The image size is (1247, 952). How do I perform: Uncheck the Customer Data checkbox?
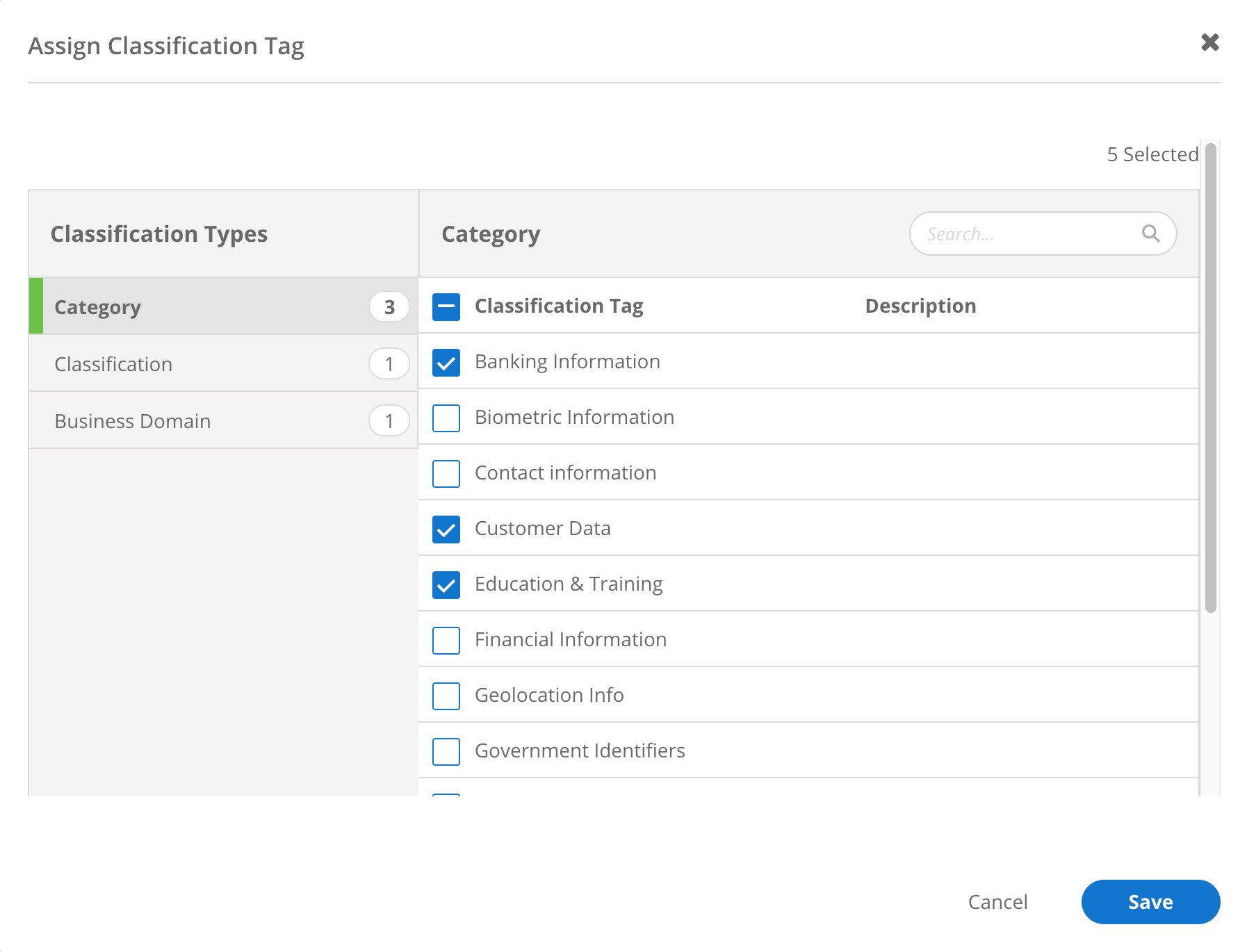click(x=446, y=529)
